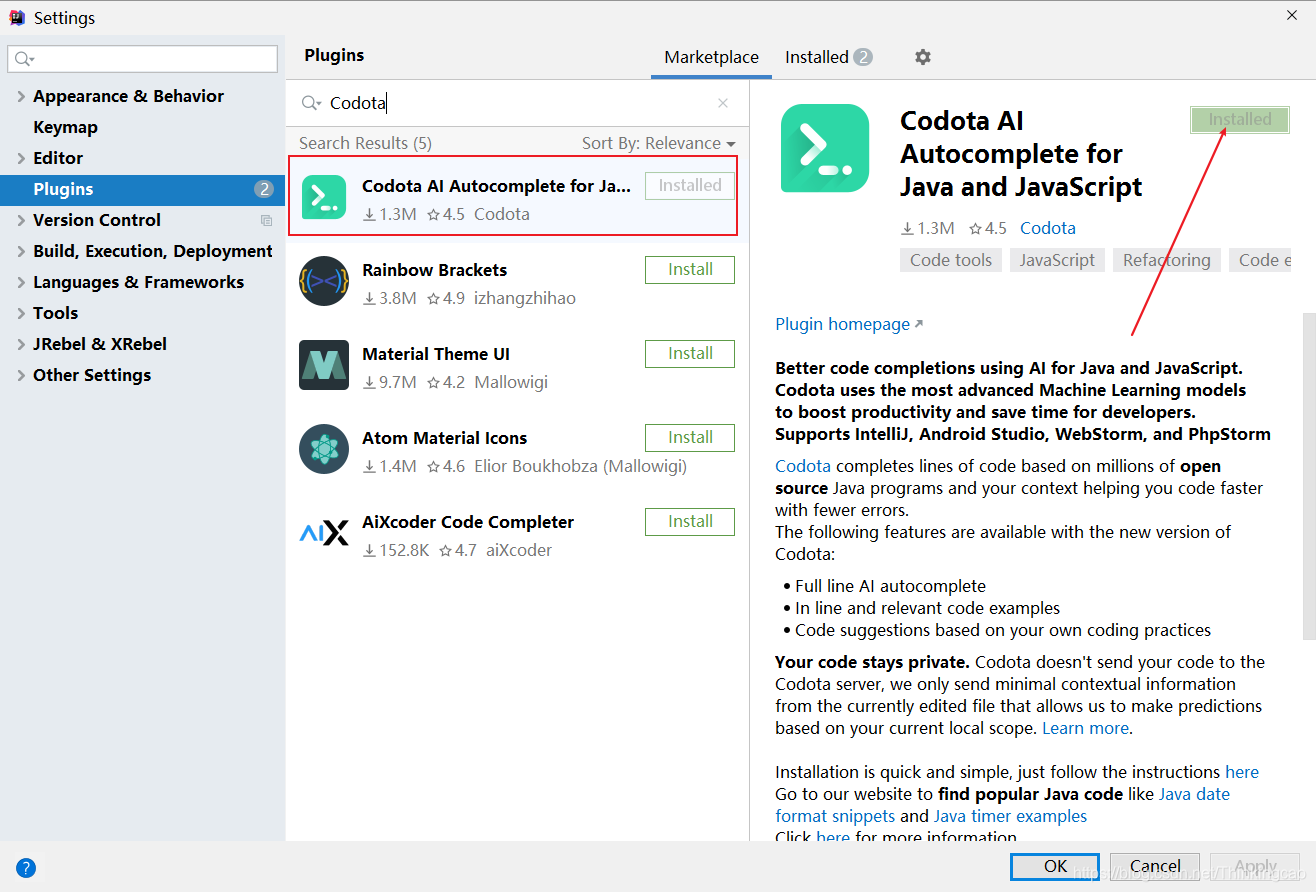Click the instructions 'here' link
Image resolution: width=1316 pixels, height=892 pixels.
[x=1242, y=772]
